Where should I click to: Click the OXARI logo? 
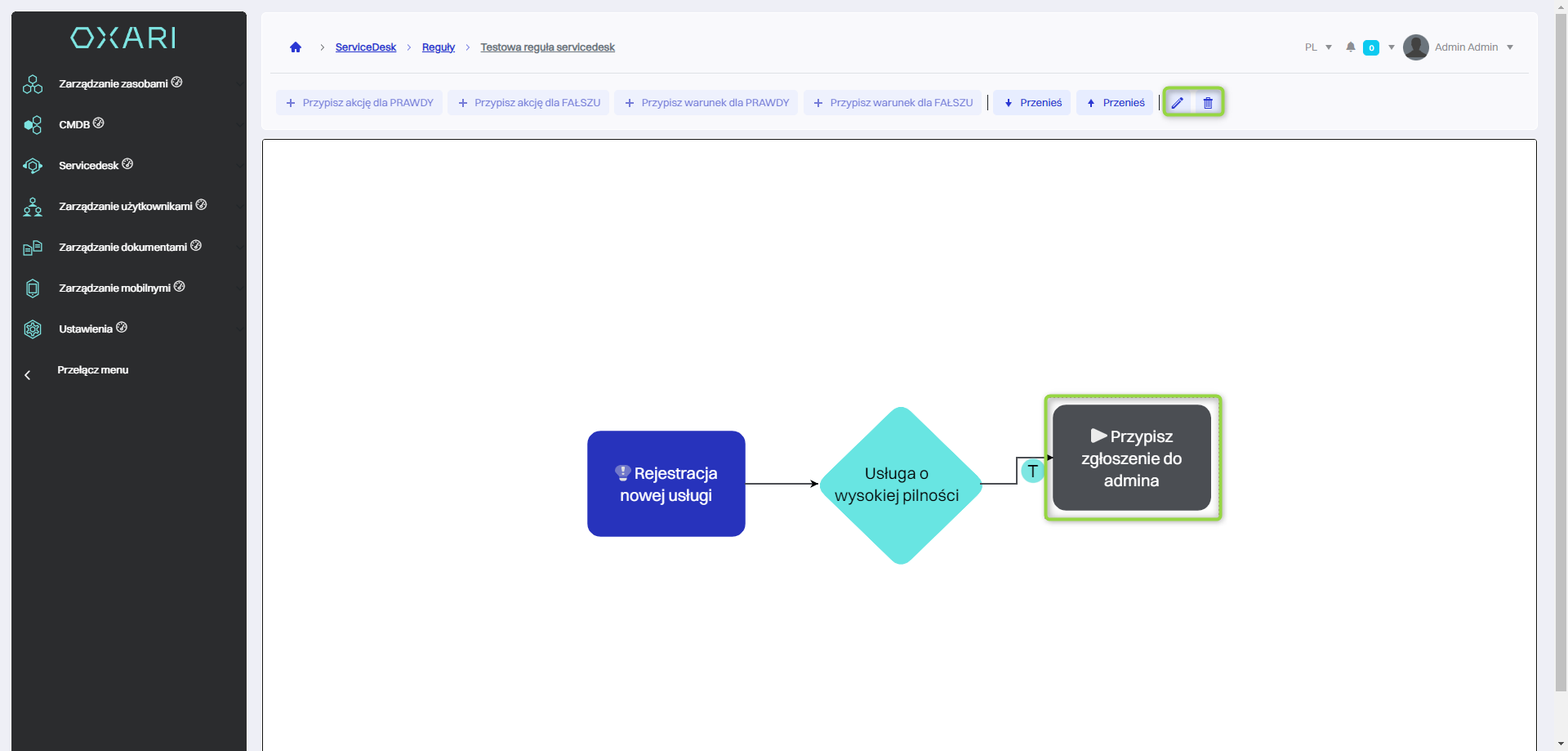[123, 38]
